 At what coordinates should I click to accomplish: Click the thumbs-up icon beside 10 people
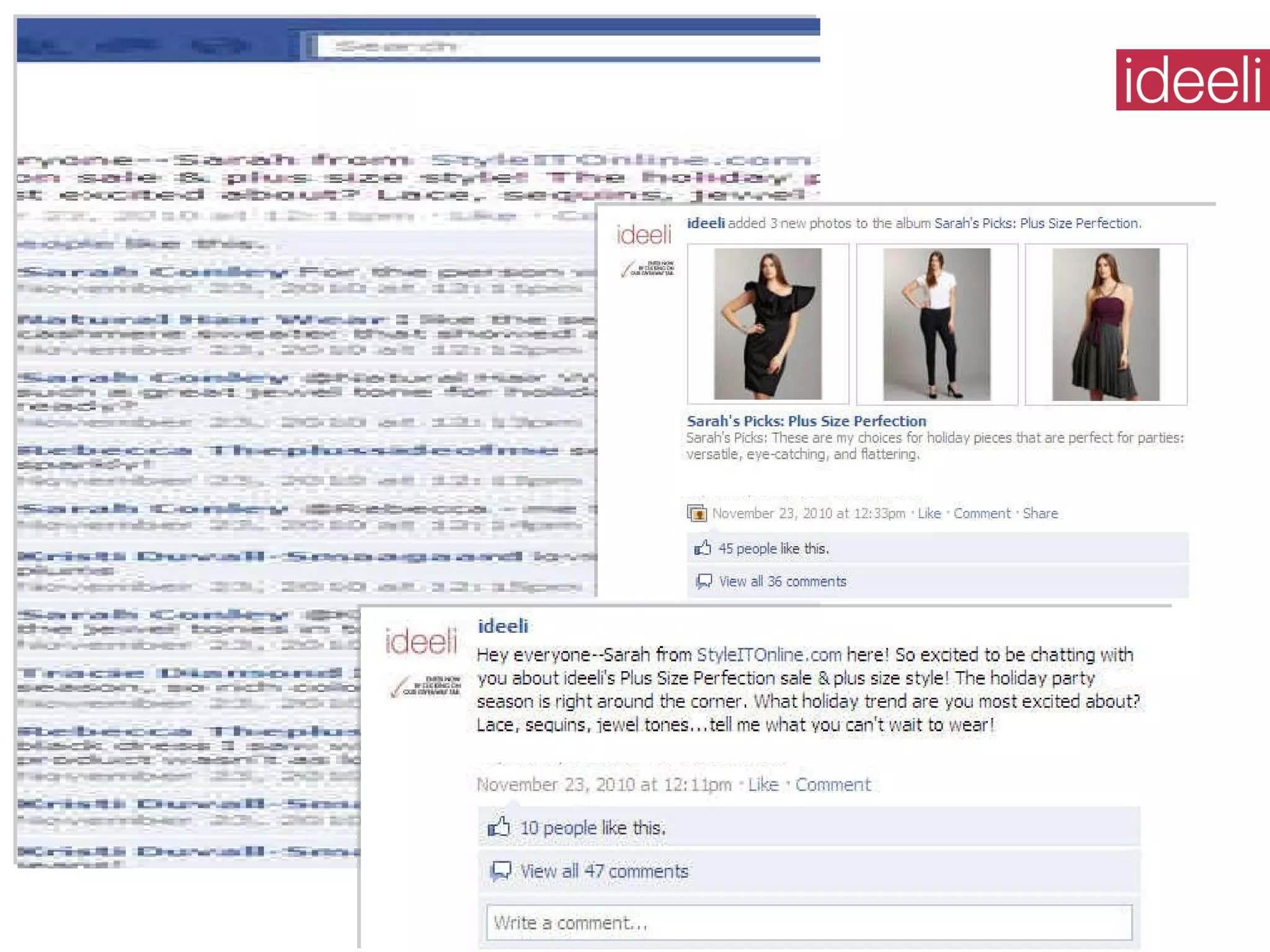[x=499, y=827]
